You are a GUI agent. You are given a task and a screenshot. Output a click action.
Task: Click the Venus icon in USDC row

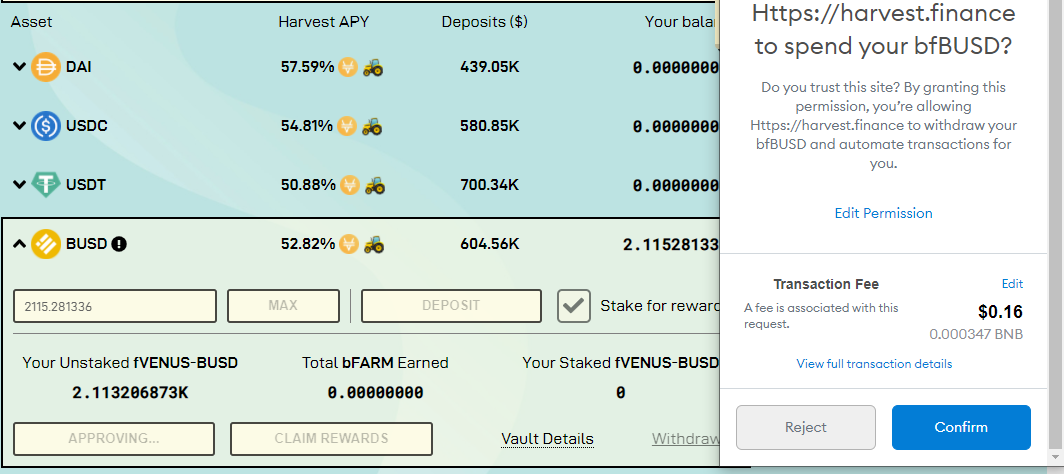coord(347,126)
